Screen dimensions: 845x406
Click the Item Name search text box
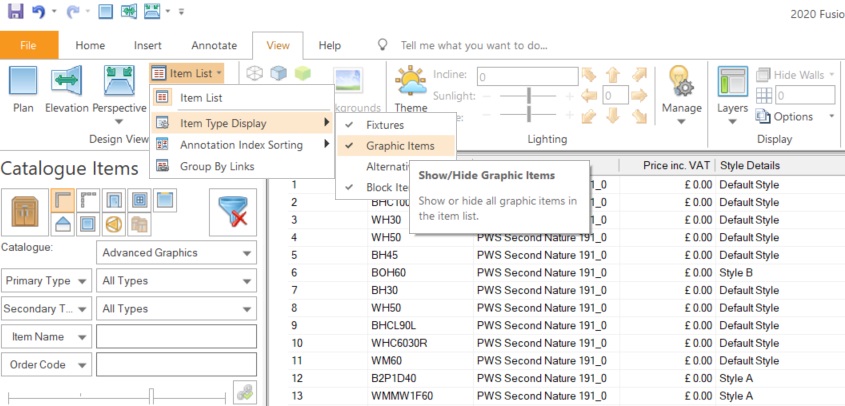point(176,336)
